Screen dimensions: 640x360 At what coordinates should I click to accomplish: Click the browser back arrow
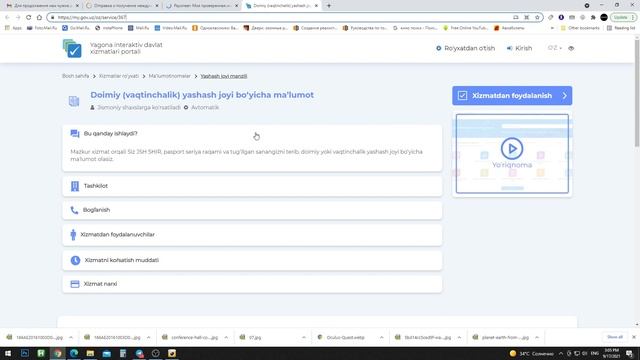[7, 17]
